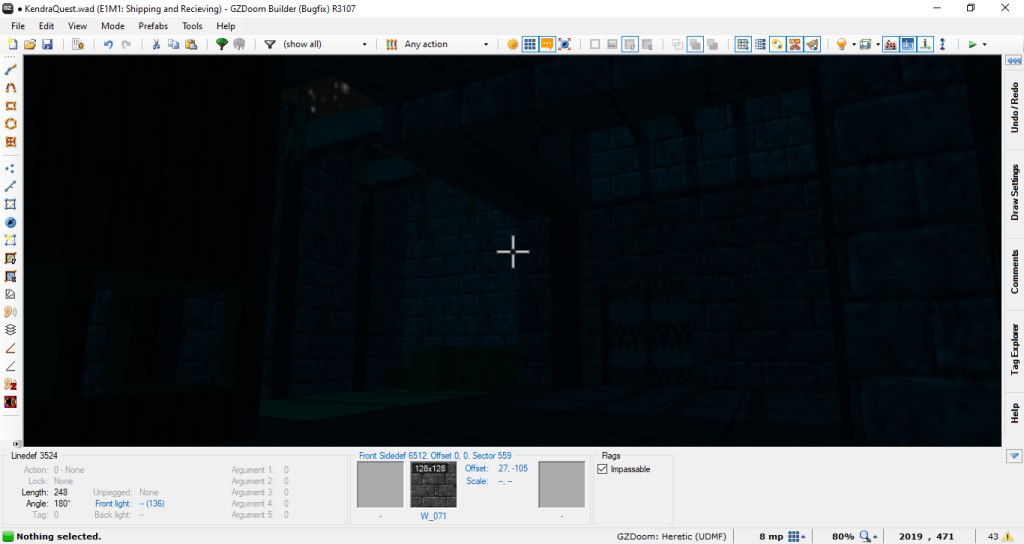Viewport: 1024px width, 544px height.
Task: Click the light bulb dynamic lights icon
Action: click(841, 44)
